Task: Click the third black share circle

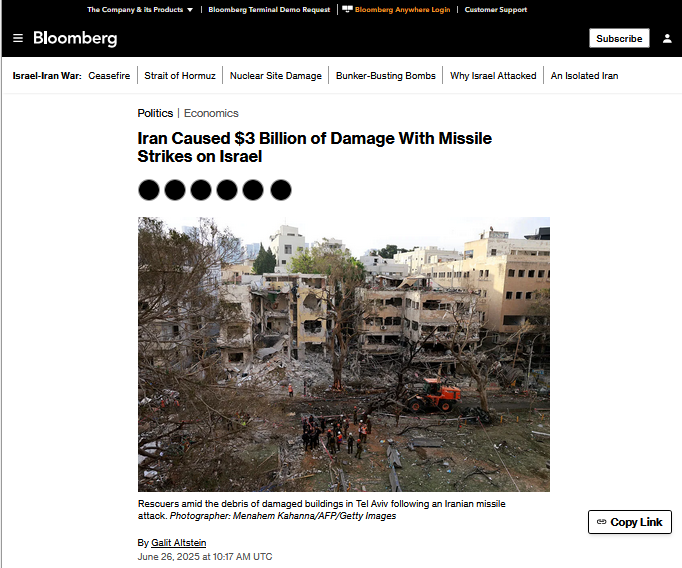Action: [201, 190]
